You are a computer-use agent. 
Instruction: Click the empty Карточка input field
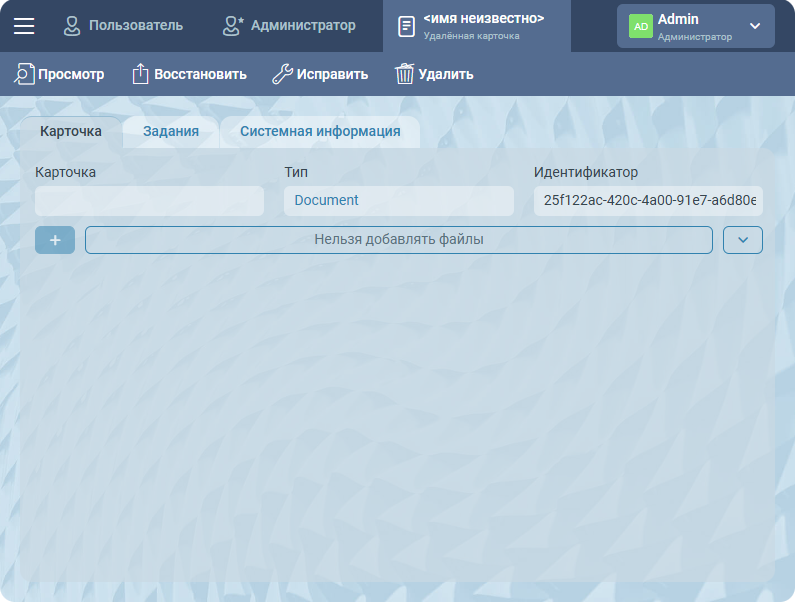click(149, 201)
